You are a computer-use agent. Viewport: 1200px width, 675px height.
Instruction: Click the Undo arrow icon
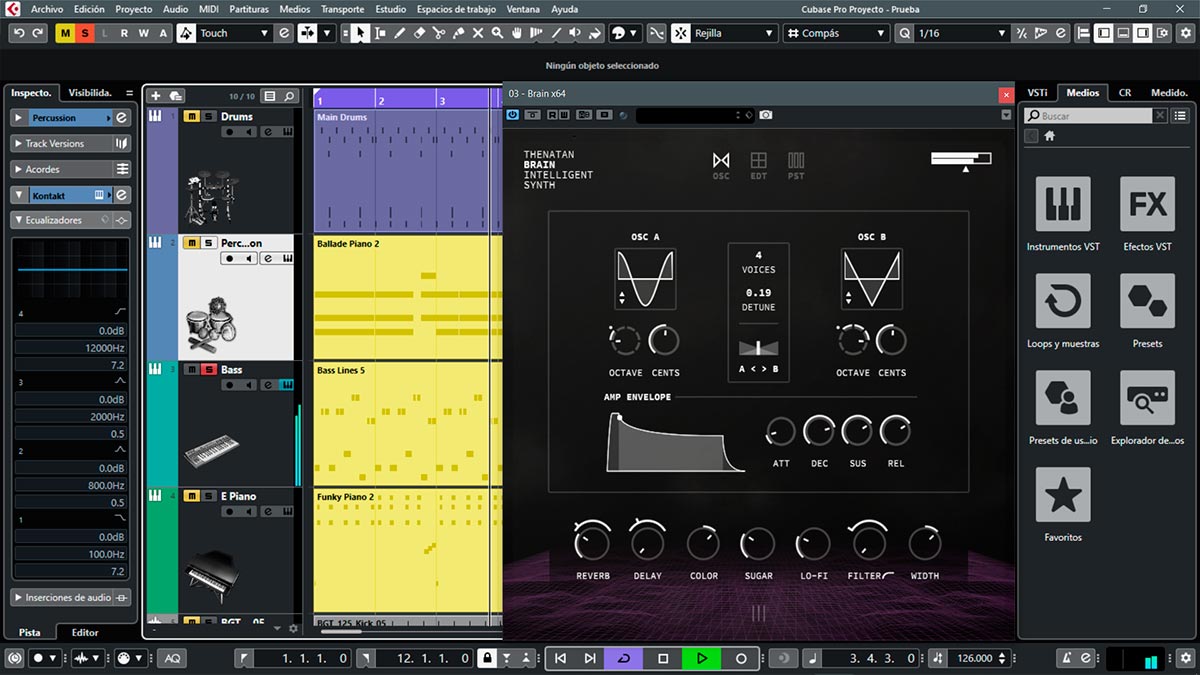(x=19, y=33)
